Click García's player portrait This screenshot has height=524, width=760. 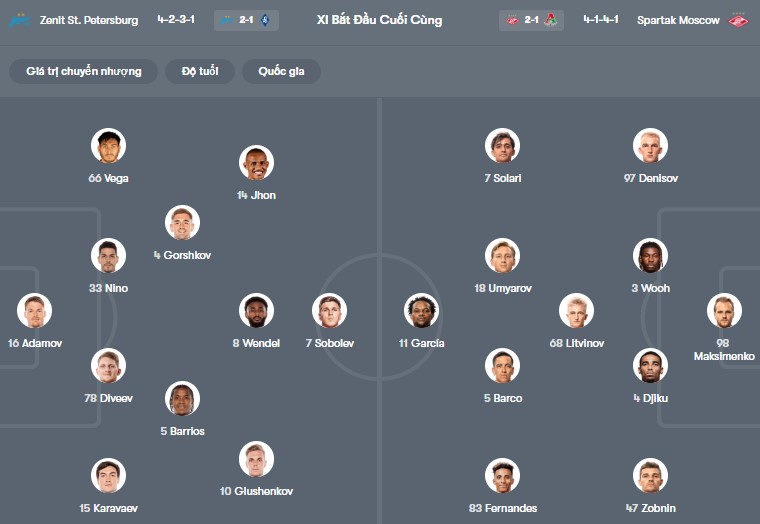421,311
